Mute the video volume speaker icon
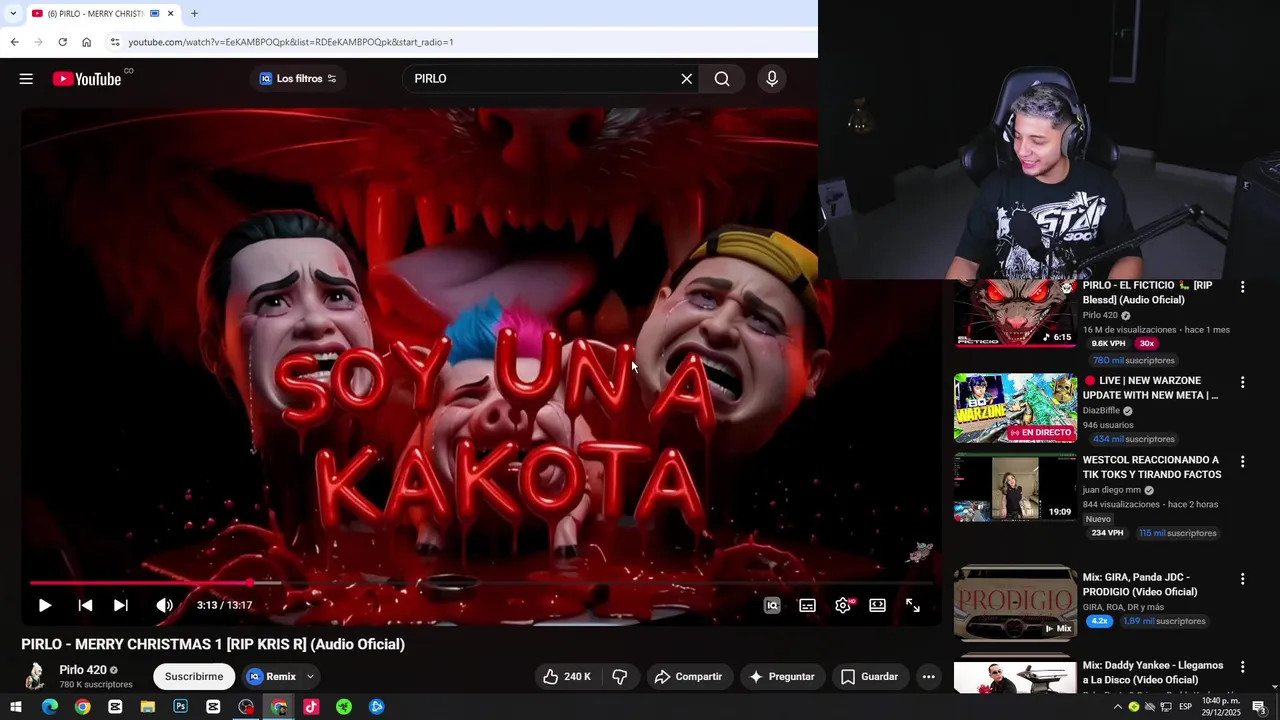The height and width of the screenshot is (720, 1280). click(x=165, y=605)
